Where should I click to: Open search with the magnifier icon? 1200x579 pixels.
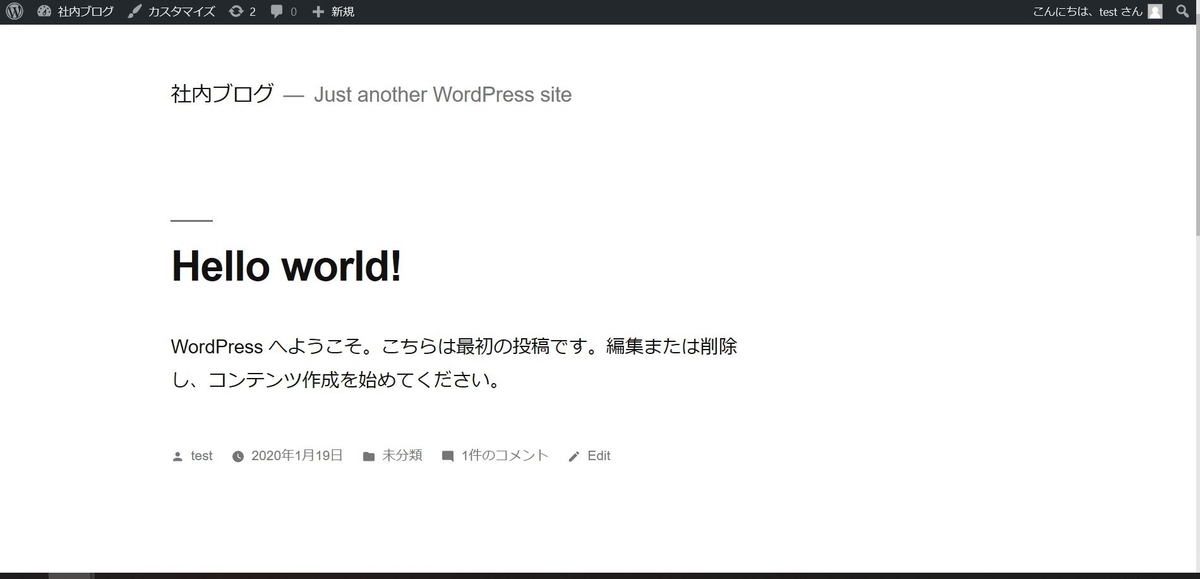1182,11
